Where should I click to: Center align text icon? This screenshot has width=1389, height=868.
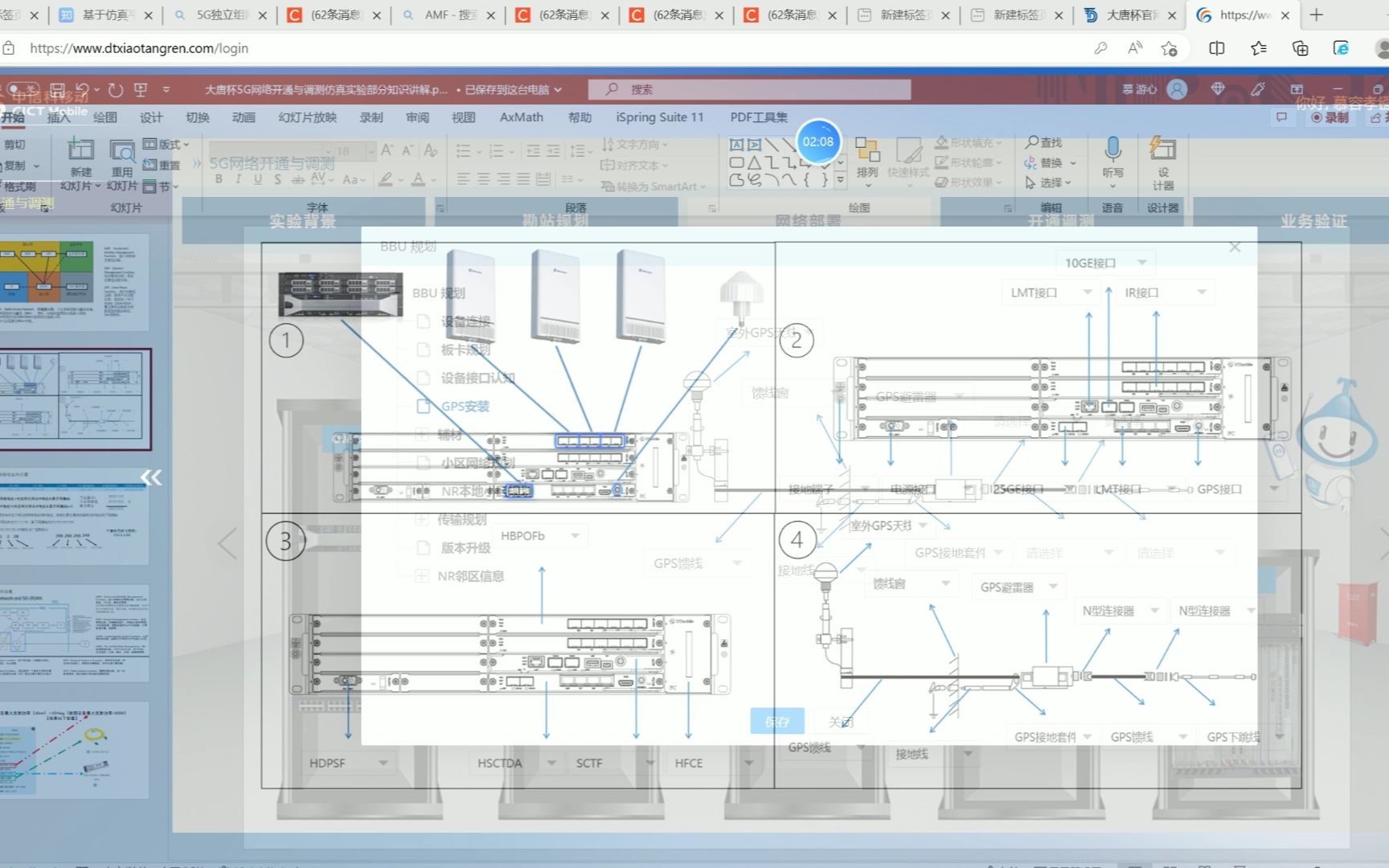tap(483, 178)
